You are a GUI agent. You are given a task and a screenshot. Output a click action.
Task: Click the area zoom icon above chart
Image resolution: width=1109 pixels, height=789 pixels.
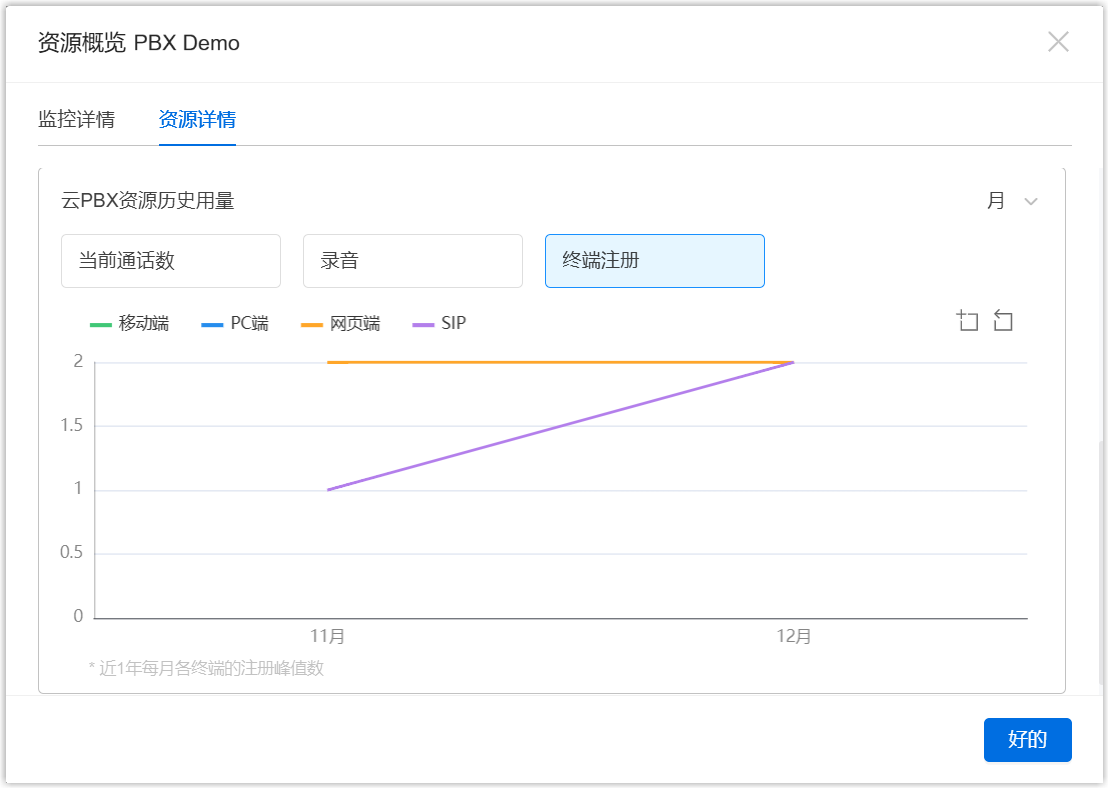pos(967,321)
